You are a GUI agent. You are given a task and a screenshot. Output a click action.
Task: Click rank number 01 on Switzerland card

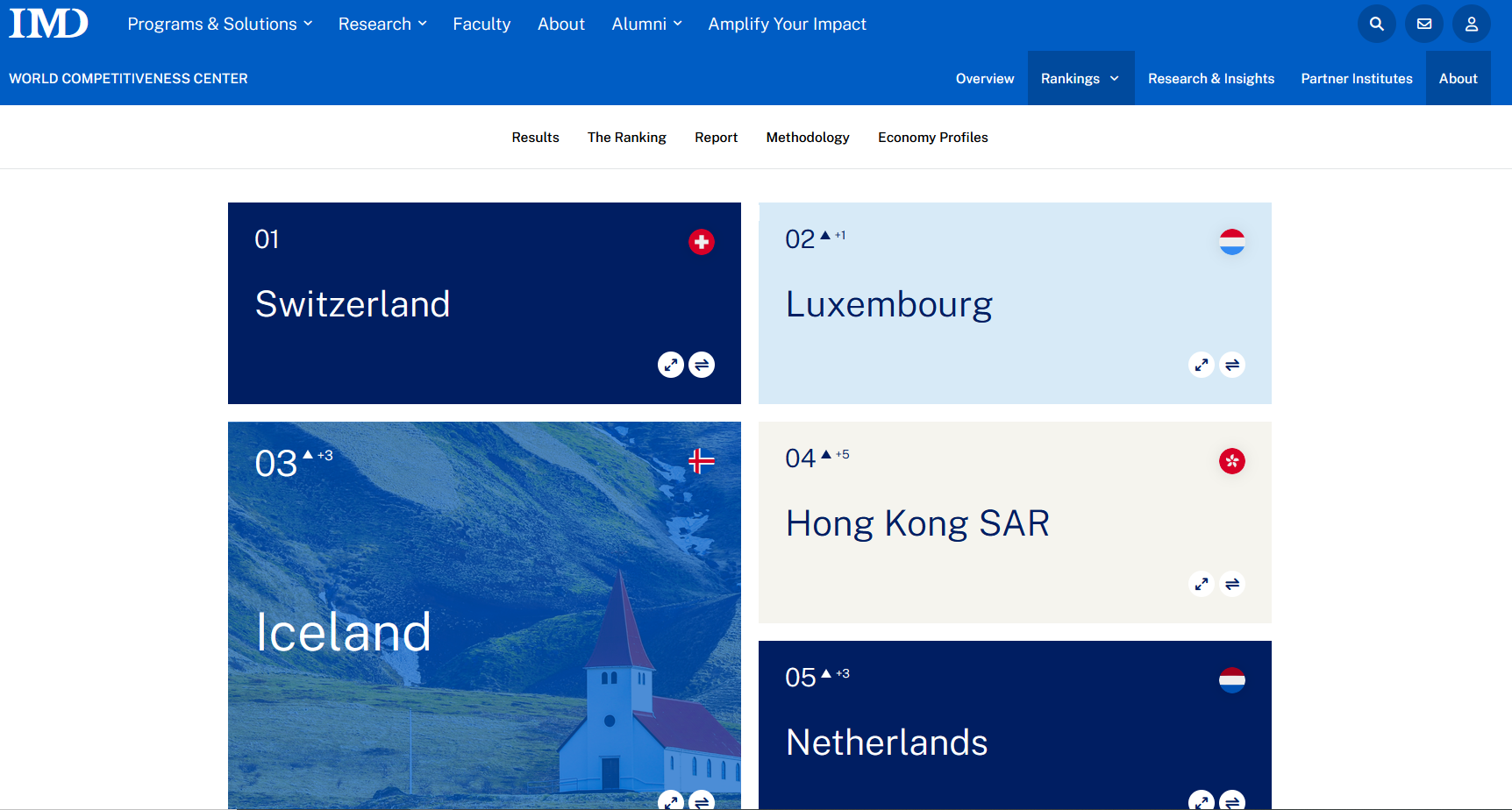coord(267,239)
